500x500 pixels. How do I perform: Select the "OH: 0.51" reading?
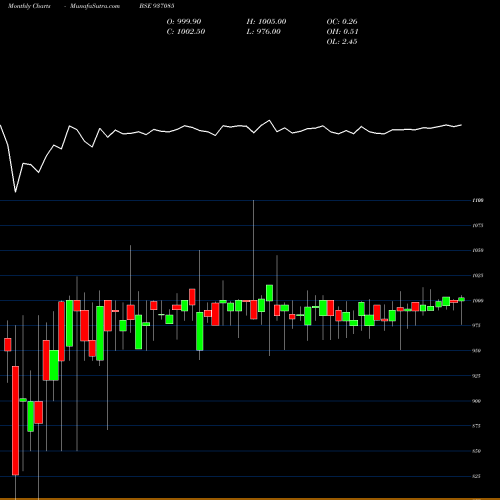pos(342,31)
